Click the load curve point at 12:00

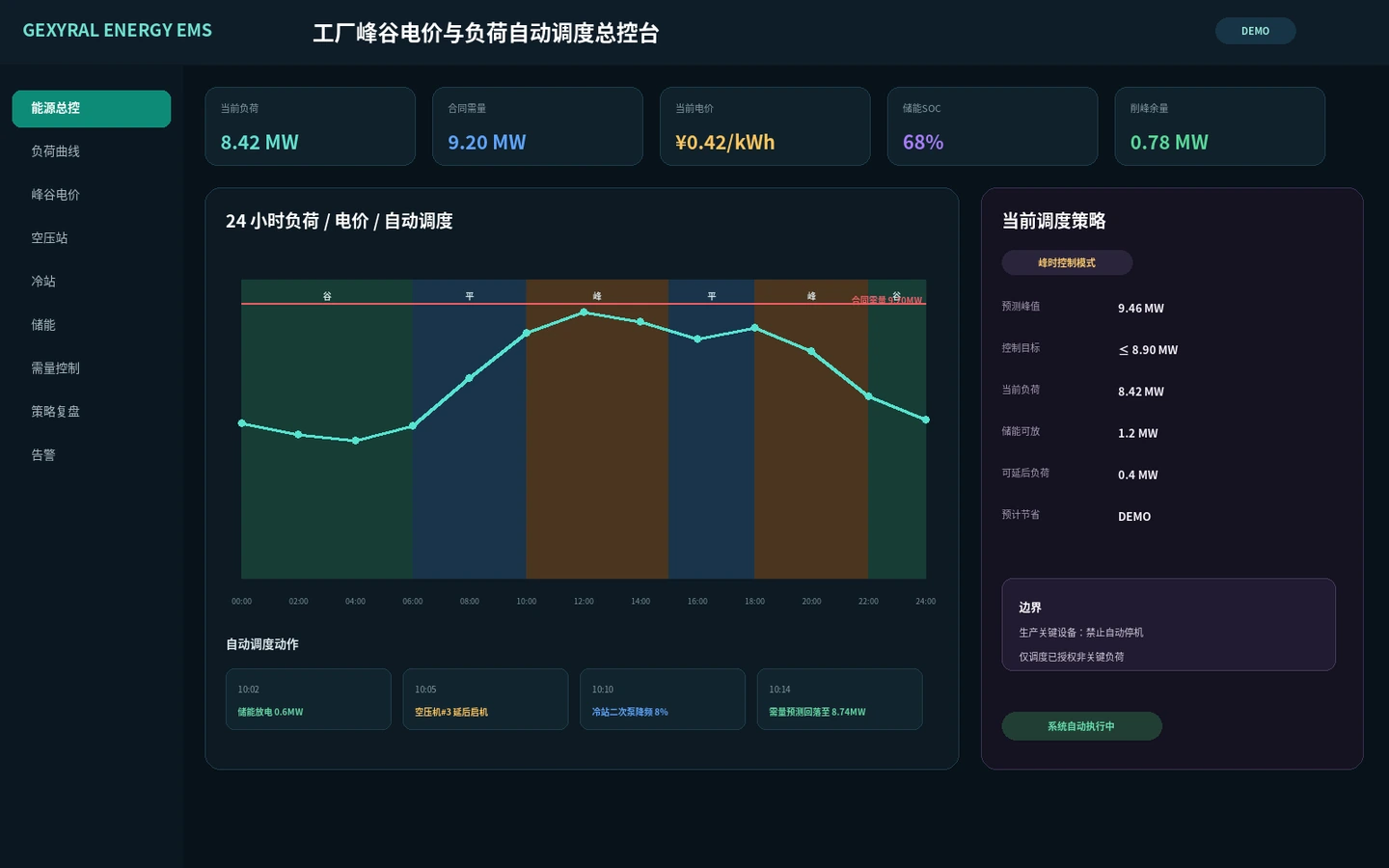(x=584, y=312)
